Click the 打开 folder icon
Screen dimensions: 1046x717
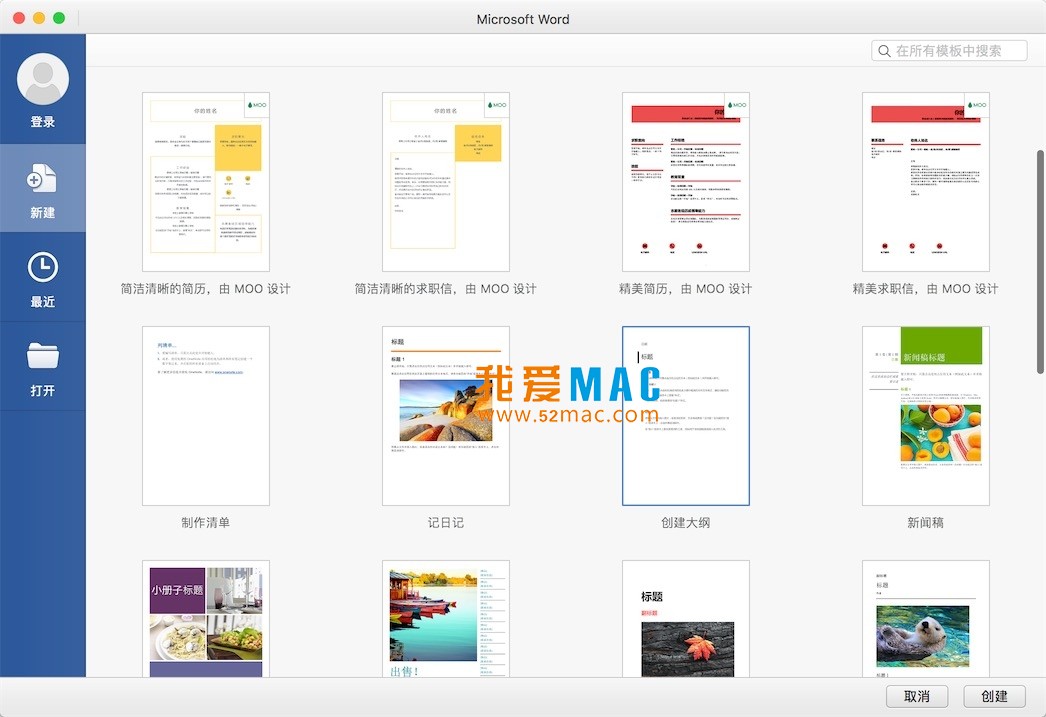(43, 356)
